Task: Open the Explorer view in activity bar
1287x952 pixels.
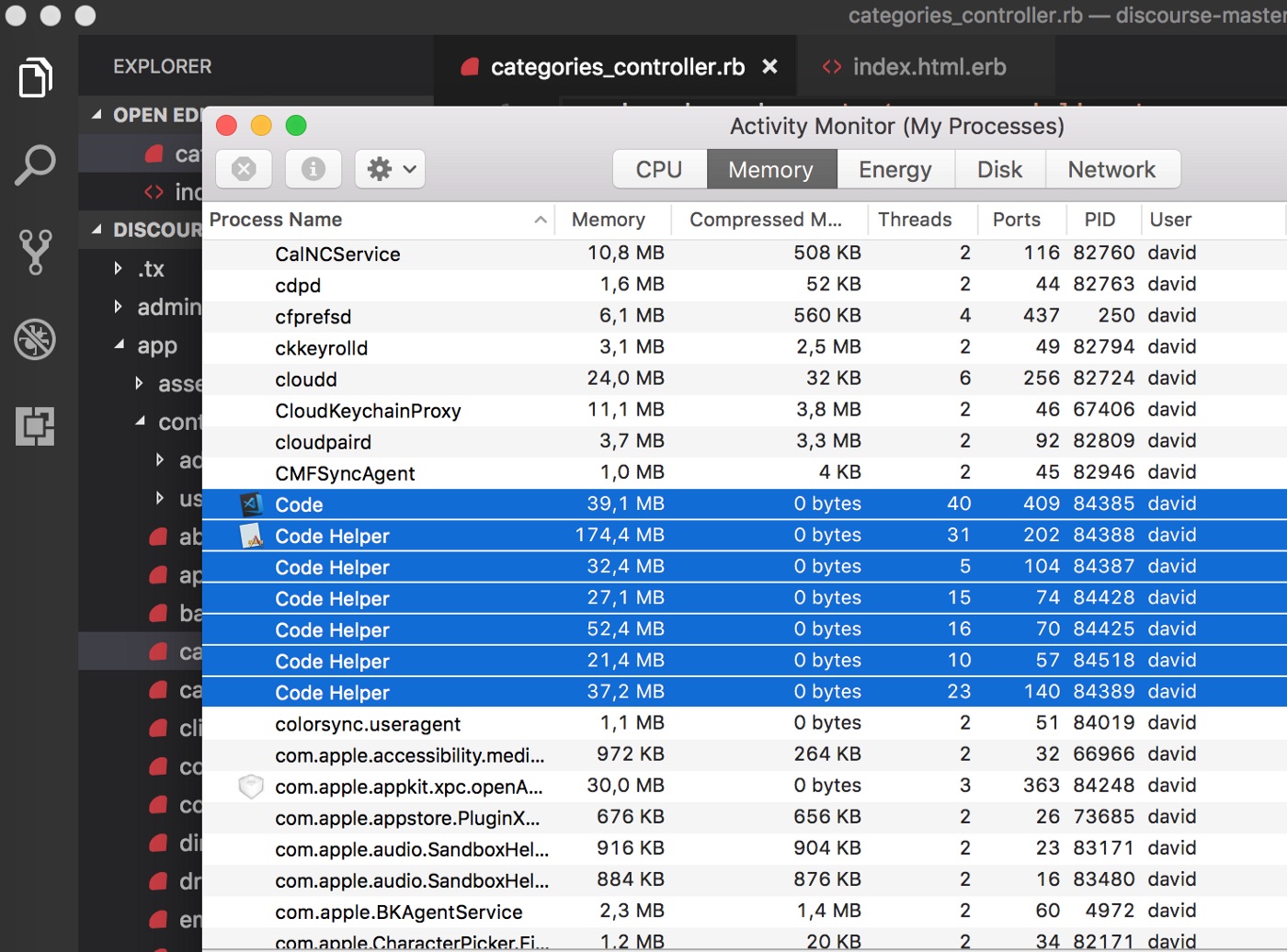Action: [36, 78]
